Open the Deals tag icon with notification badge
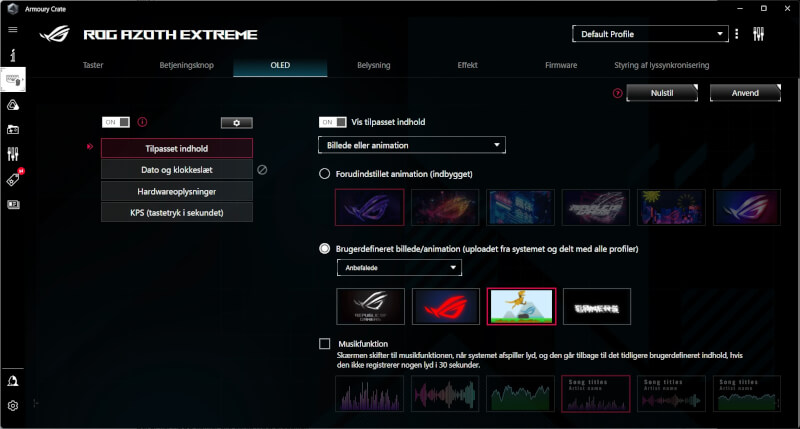The image size is (800, 429). click(x=14, y=178)
